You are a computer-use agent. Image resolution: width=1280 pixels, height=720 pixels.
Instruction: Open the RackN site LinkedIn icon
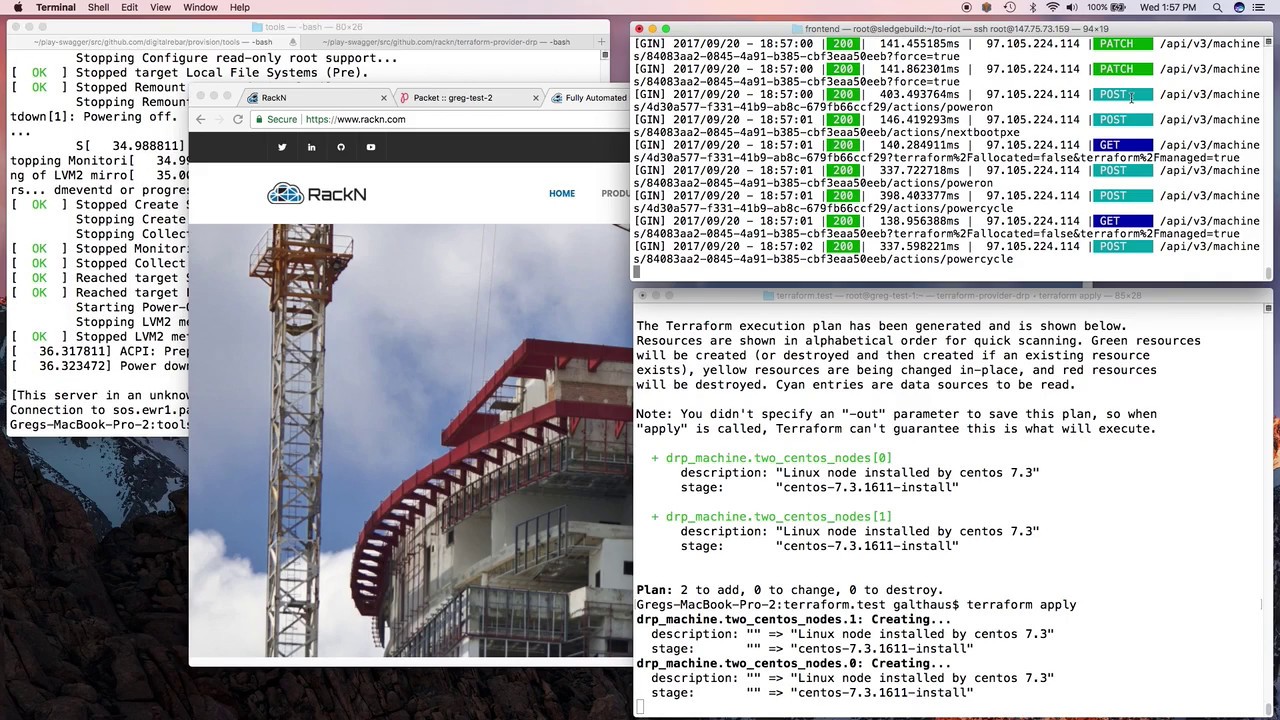click(311, 147)
